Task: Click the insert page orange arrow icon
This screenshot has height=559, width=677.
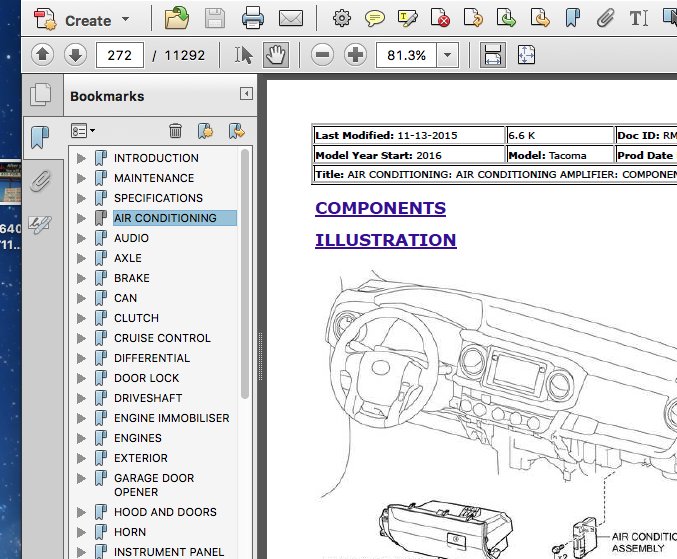Action: [540, 19]
